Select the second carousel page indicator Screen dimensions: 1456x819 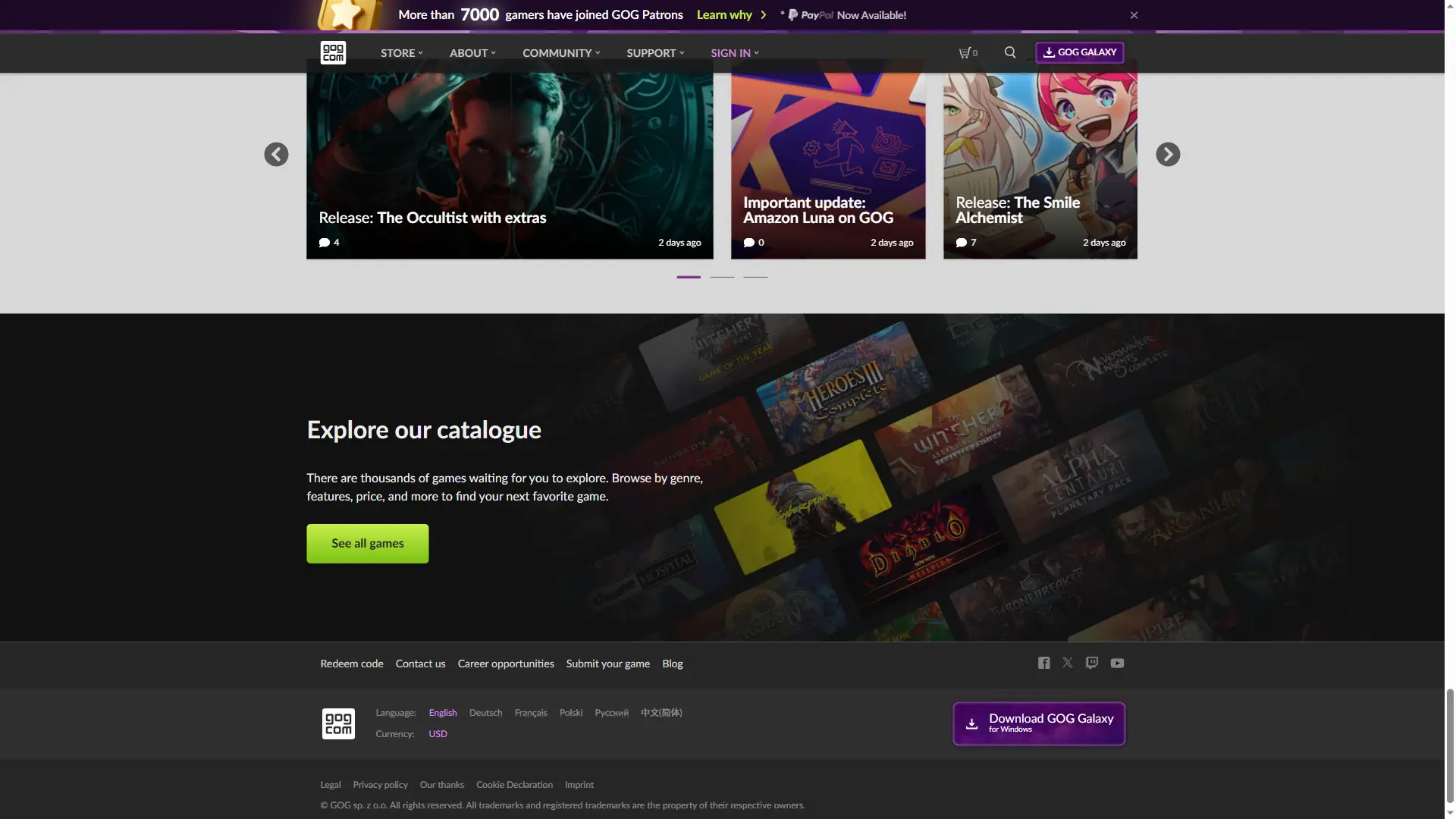point(722,277)
